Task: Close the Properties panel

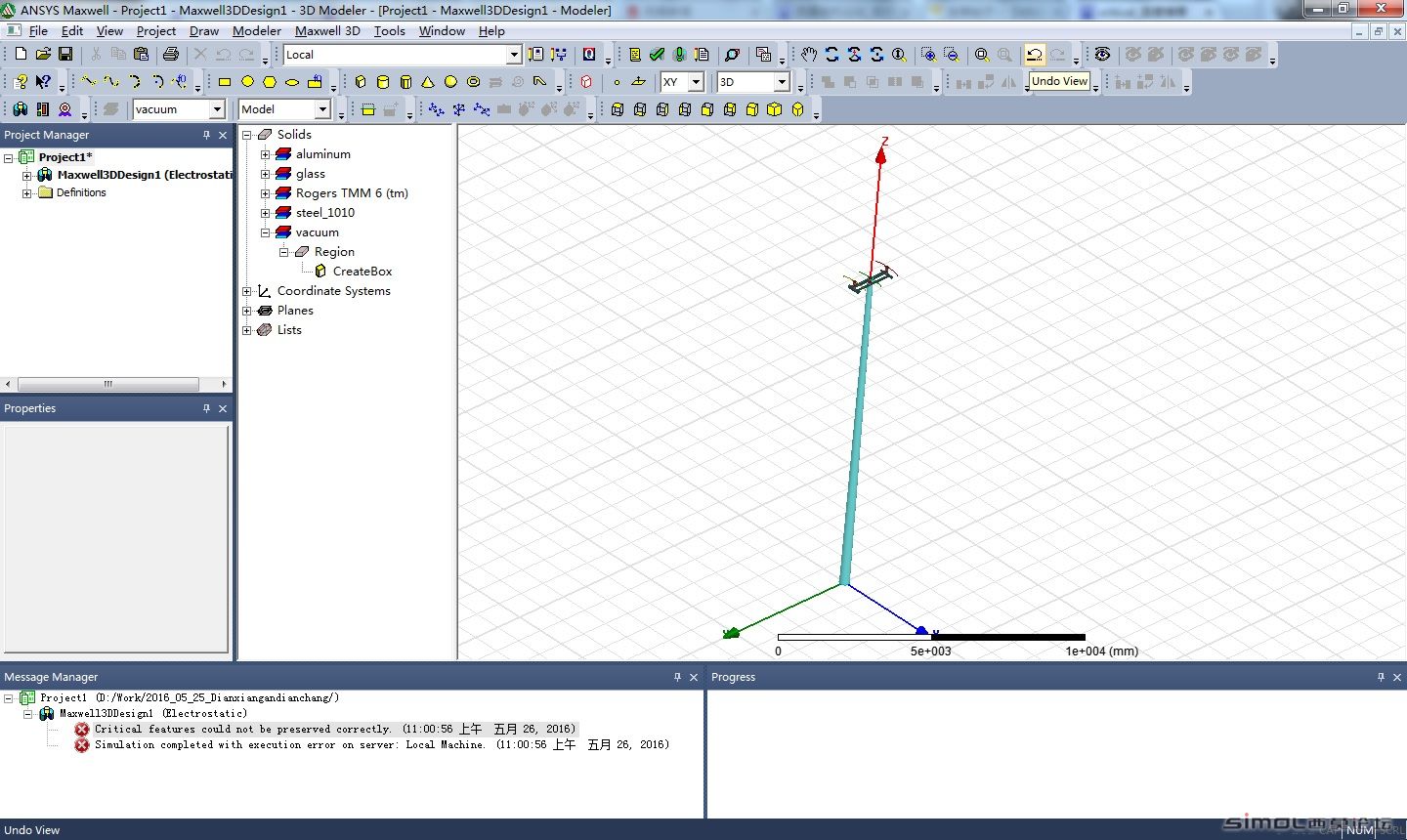Action: (223, 408)
